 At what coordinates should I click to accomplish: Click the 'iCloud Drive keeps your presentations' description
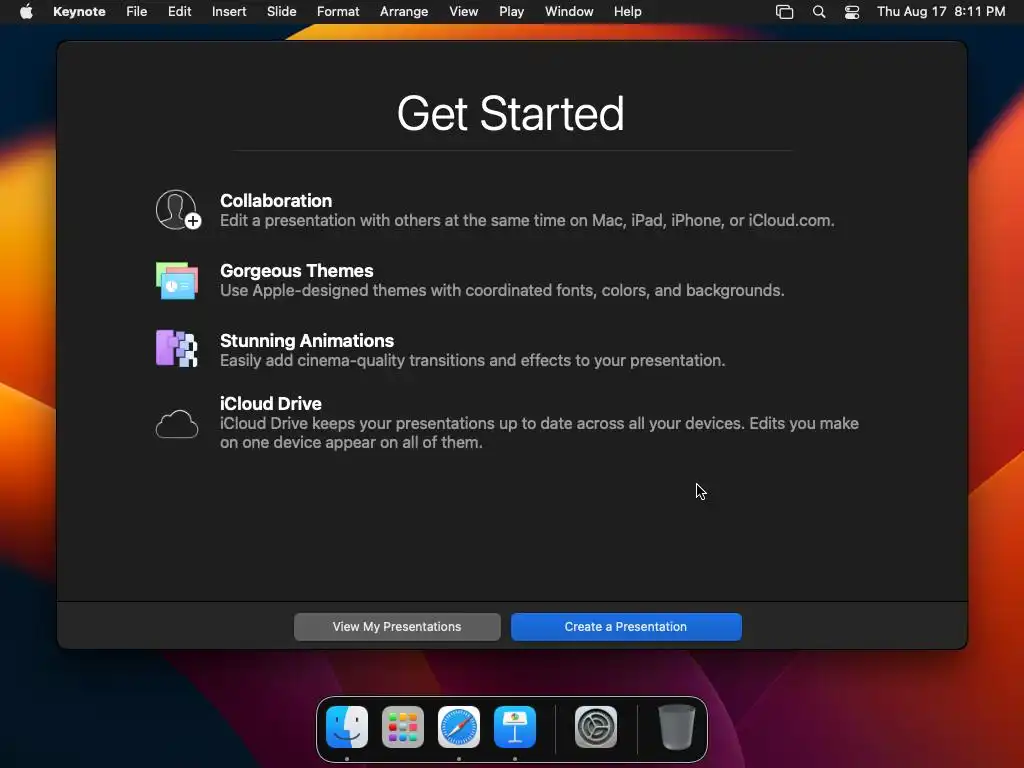(539, 433)
